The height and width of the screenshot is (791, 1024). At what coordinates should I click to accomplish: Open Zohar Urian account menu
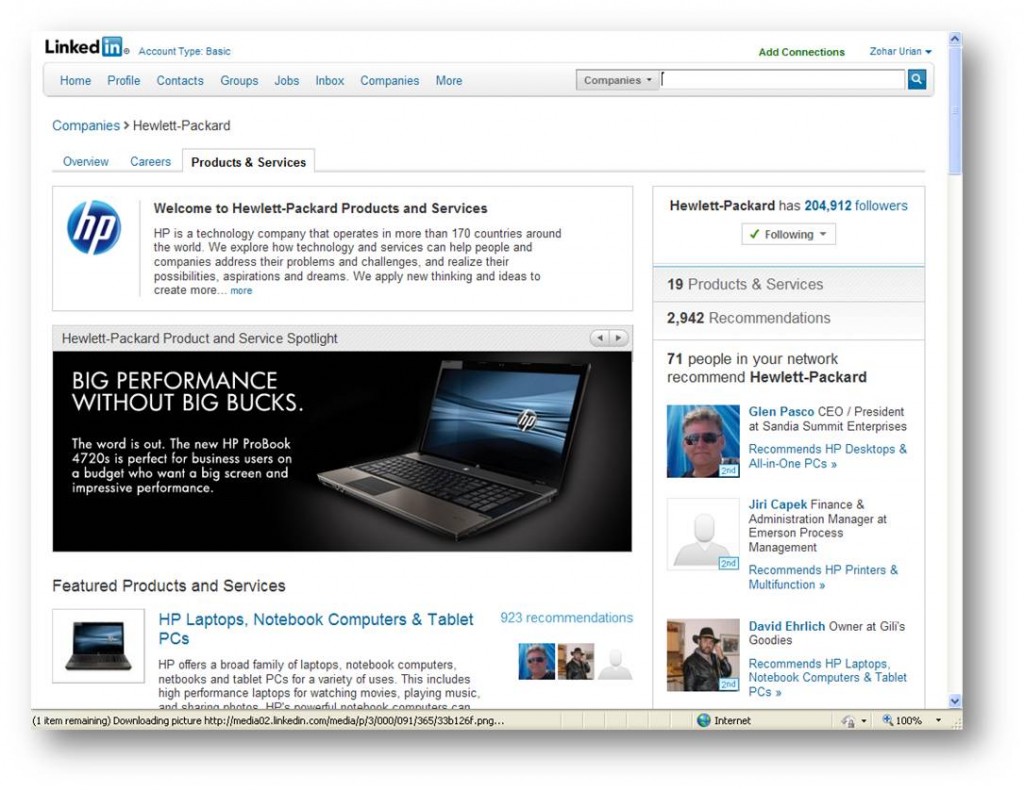click(900, 51)
